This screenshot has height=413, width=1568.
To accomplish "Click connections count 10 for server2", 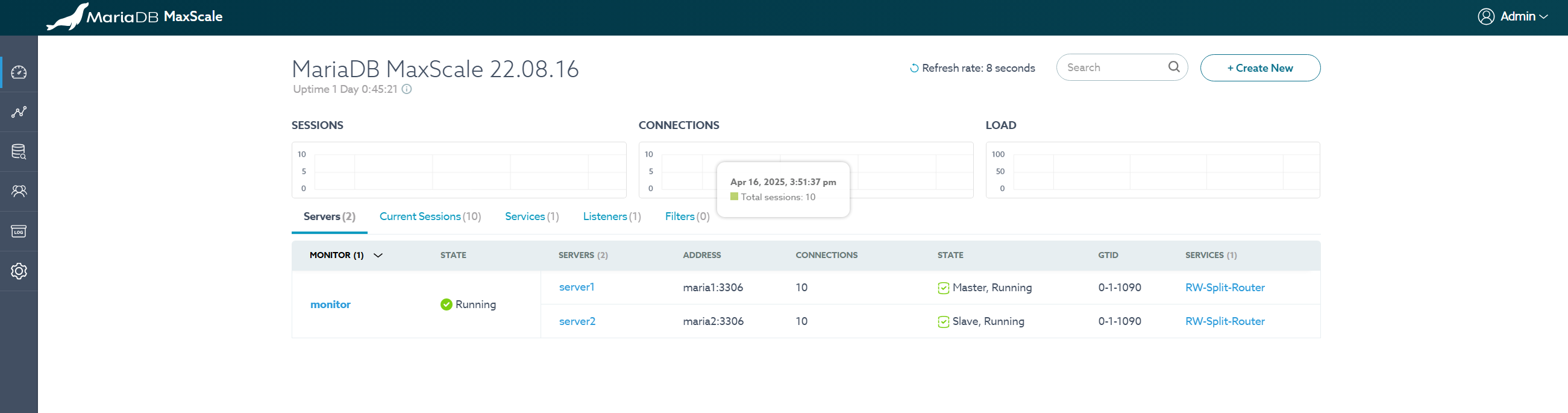I will click(x=801, y=321).
